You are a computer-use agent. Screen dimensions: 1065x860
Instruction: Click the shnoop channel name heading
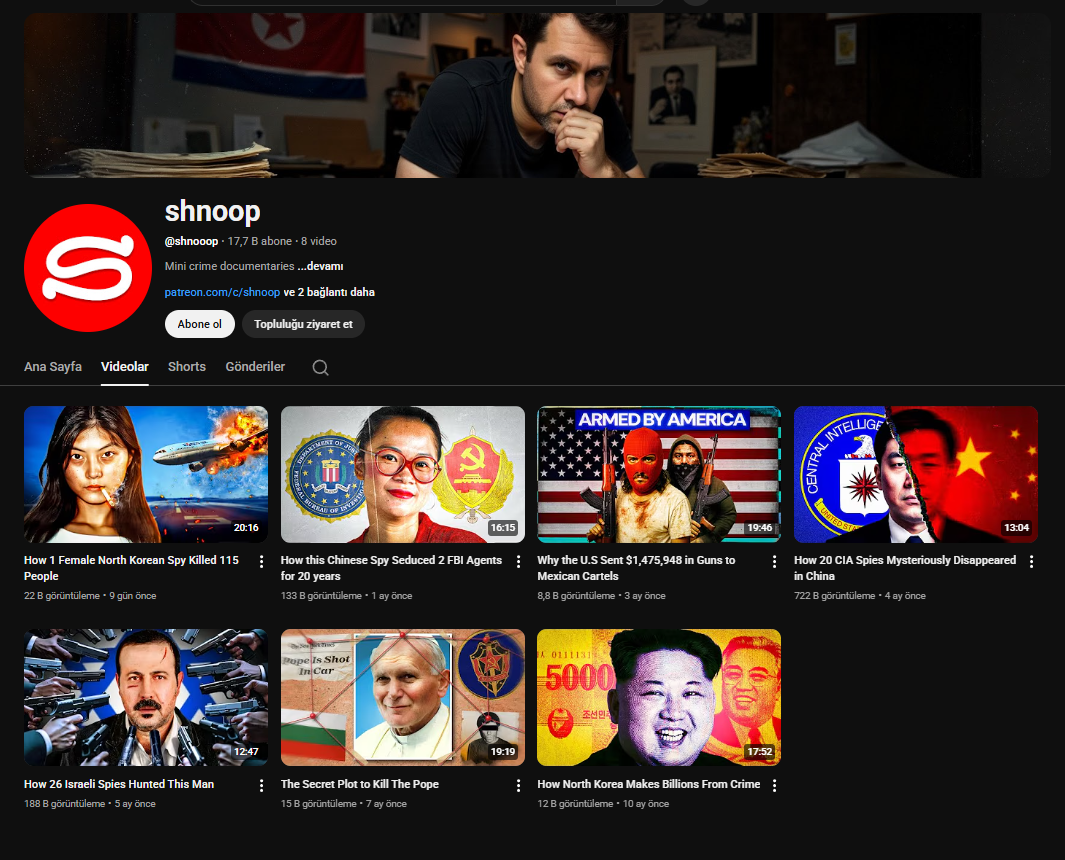point(213,211)
